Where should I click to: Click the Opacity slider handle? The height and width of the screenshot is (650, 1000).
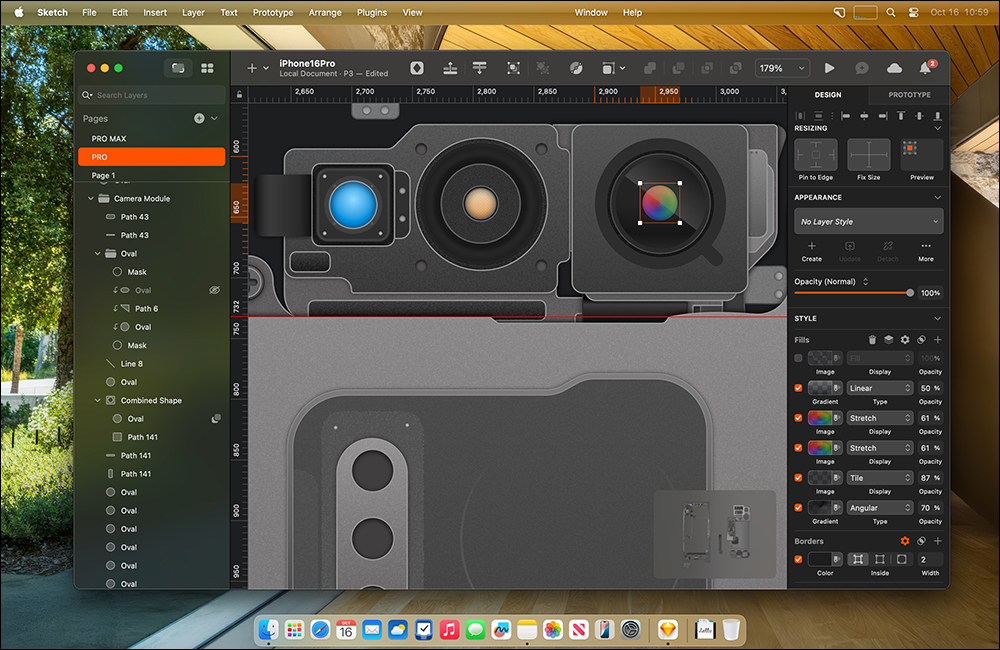coord(910,293)
